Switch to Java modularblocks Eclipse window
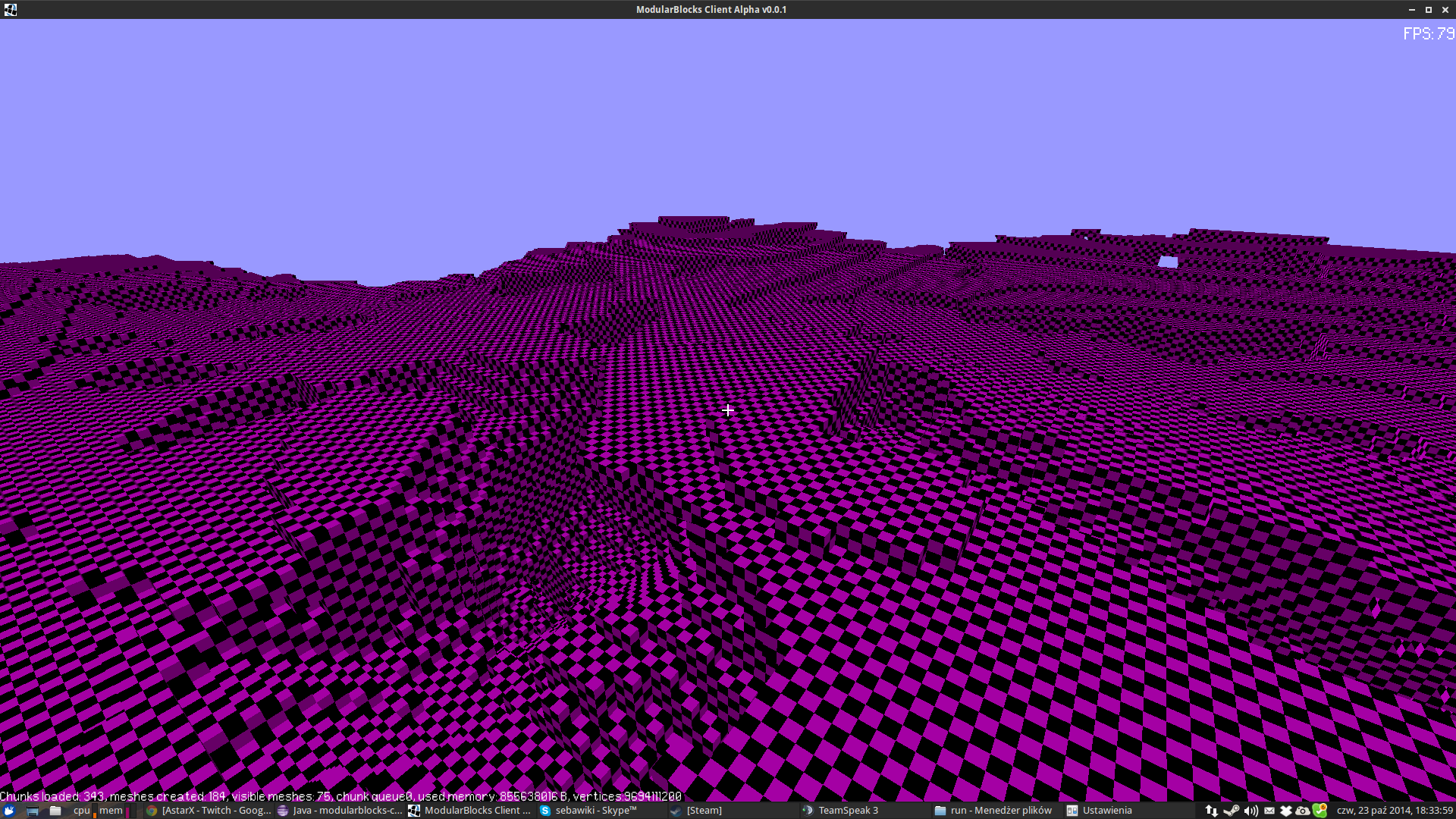This screenshot has height=819, width=1456. point(340,811)
